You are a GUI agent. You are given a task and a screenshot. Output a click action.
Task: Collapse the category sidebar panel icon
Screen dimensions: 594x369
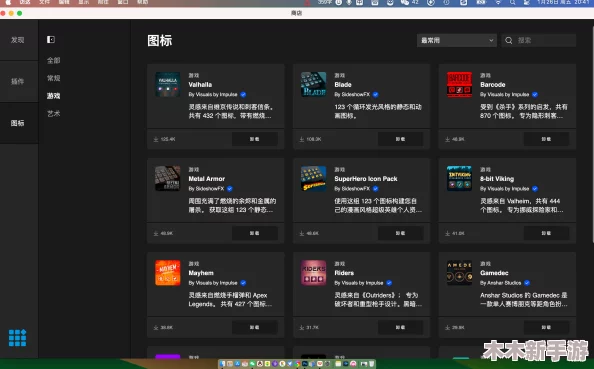(x=51, y=39)
